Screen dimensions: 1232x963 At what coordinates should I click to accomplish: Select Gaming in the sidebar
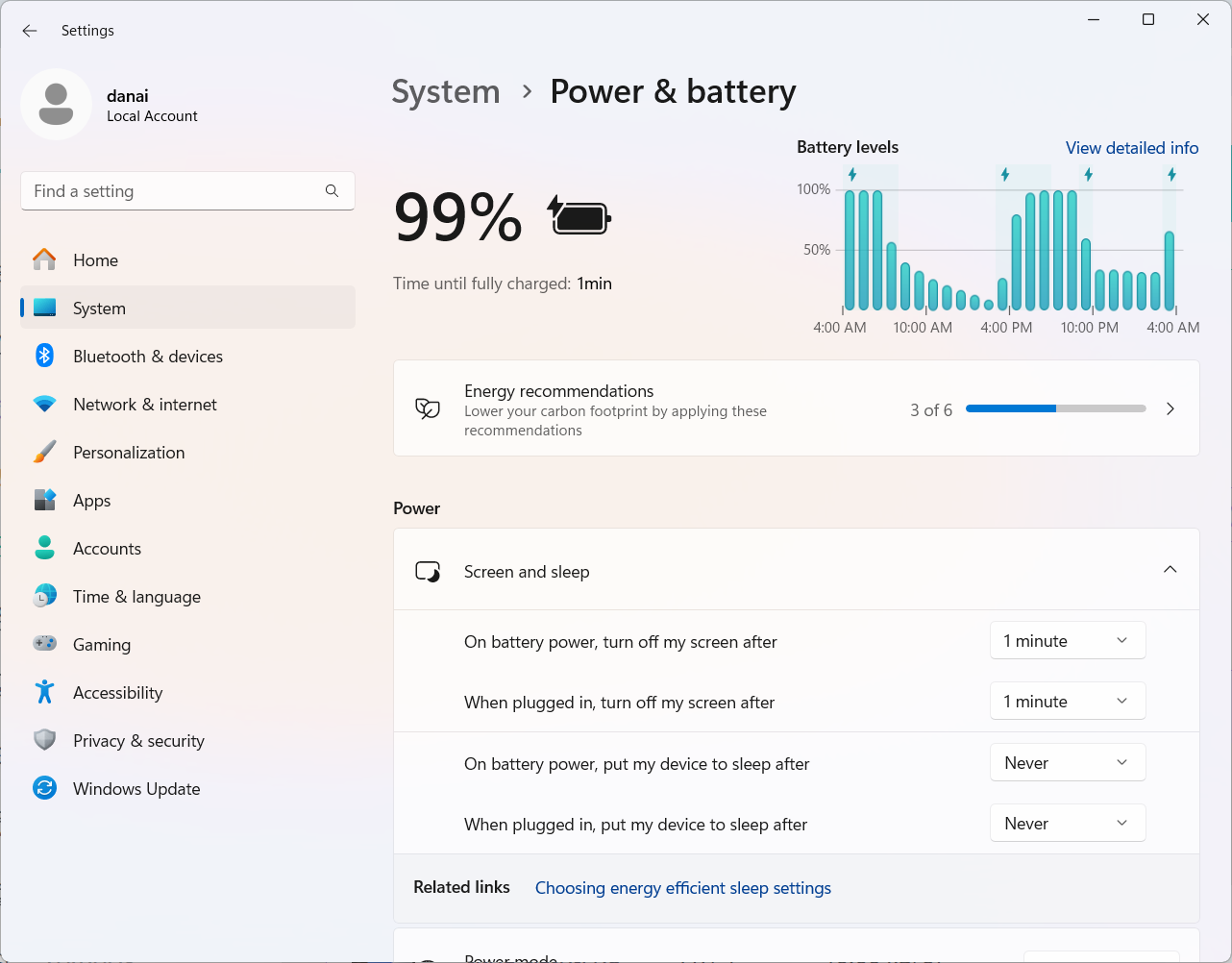(101, 645)
